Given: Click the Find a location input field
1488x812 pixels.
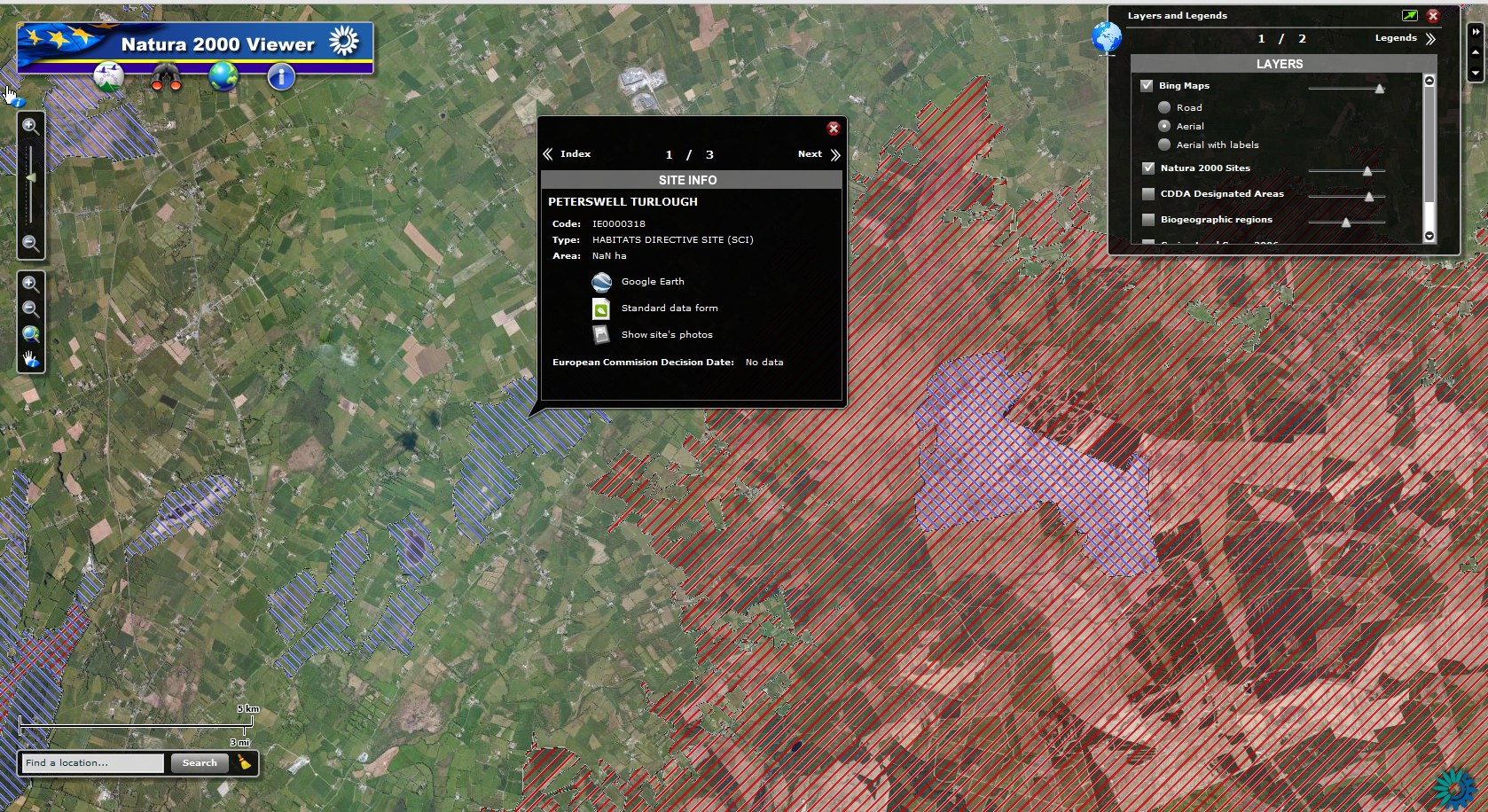Looking at the screenshot, I should pos(93,762).
